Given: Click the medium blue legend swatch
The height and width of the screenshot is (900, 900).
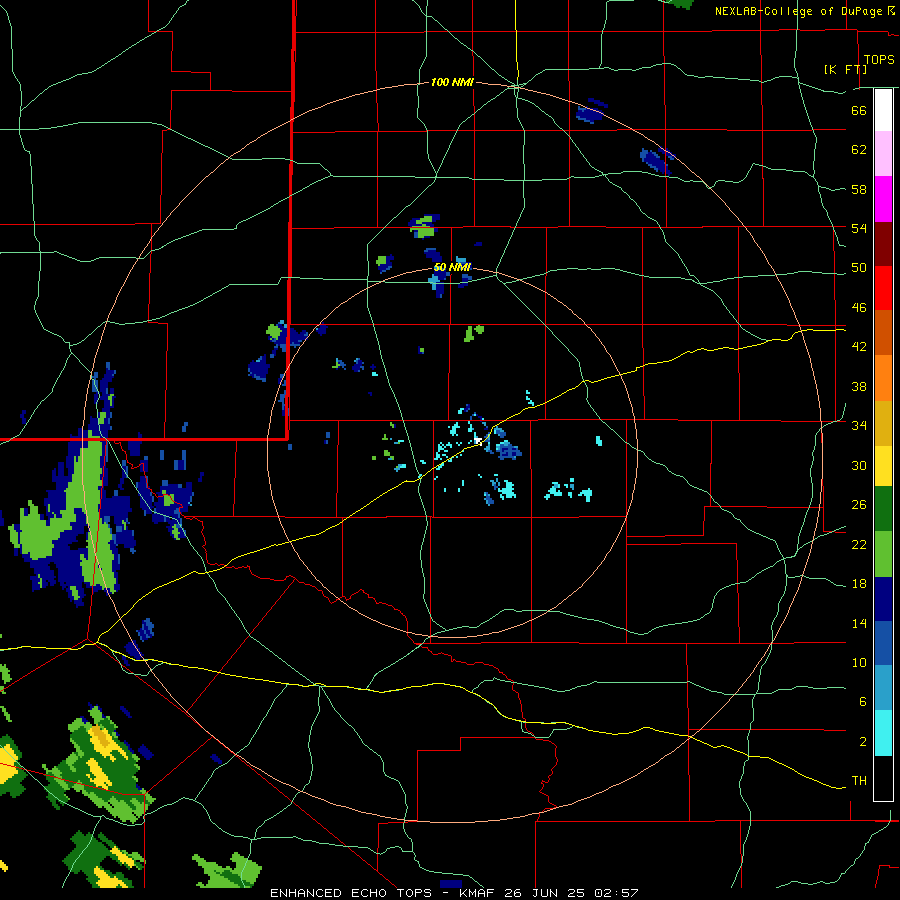Looking at the screenshot, I should pyautogui.click(x=883, y=643).
